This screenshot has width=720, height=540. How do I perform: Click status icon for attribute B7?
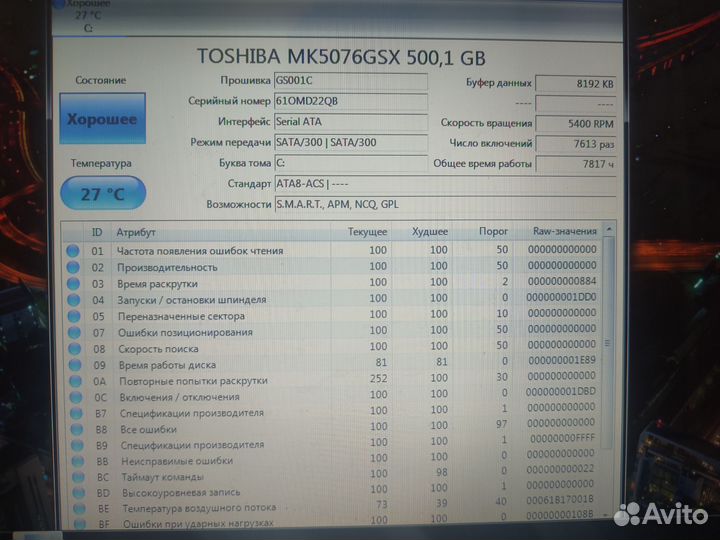tap(77, 413)
